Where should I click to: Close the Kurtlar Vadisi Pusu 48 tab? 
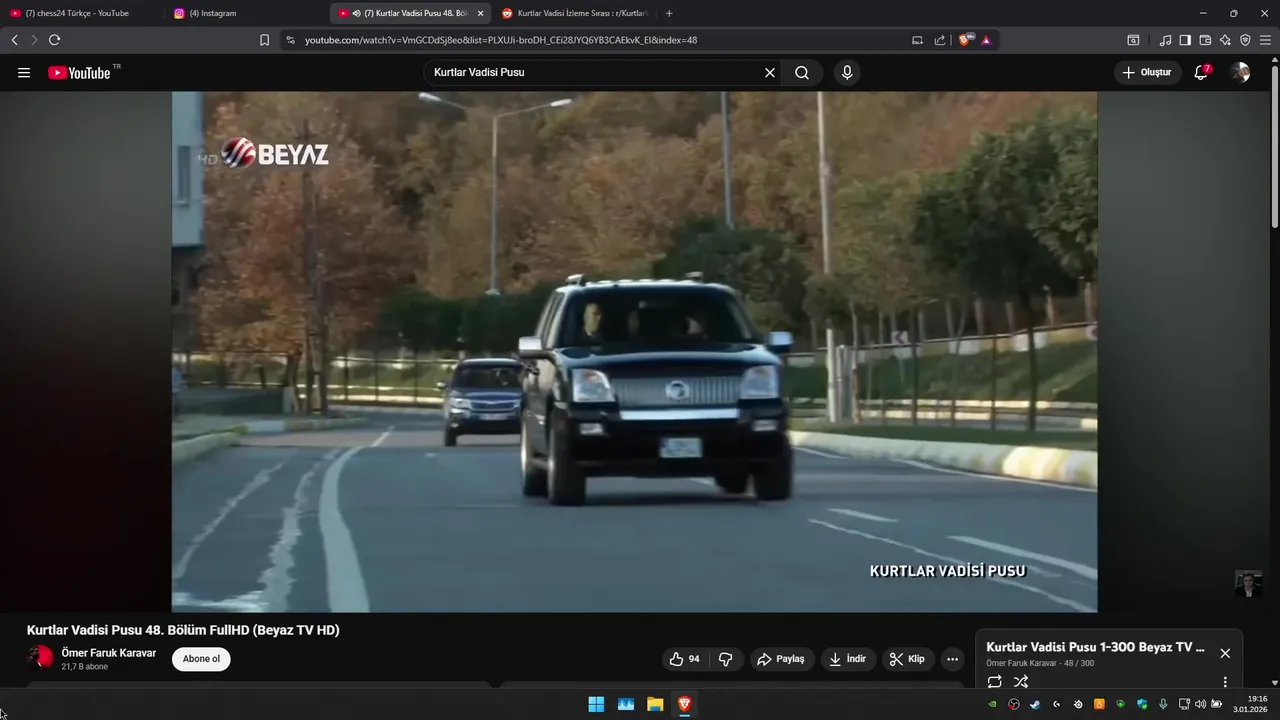[480, 13]
